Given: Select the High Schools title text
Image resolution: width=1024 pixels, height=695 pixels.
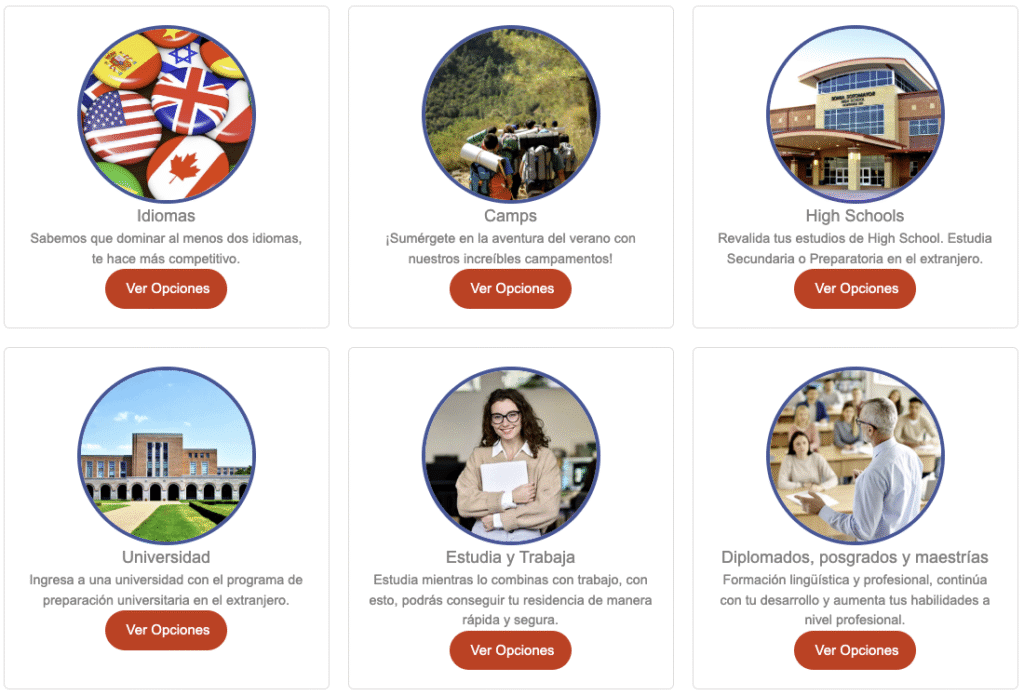Looking at the screenshot, I should pyautogui.click(x=855, y=216).
